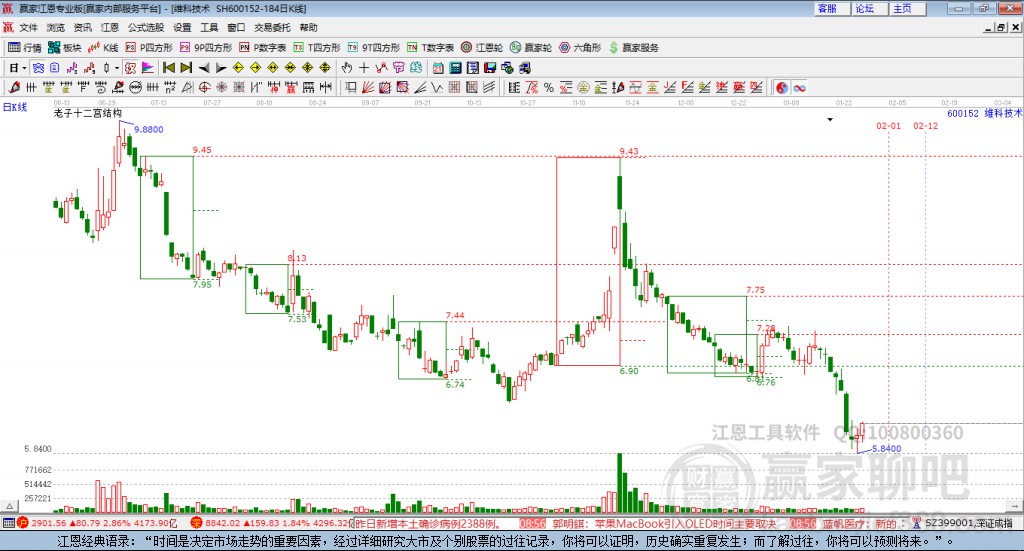1024x551 pixels.
Task: Select the red pencil drawing tool
Action: [x=14, y=87]
